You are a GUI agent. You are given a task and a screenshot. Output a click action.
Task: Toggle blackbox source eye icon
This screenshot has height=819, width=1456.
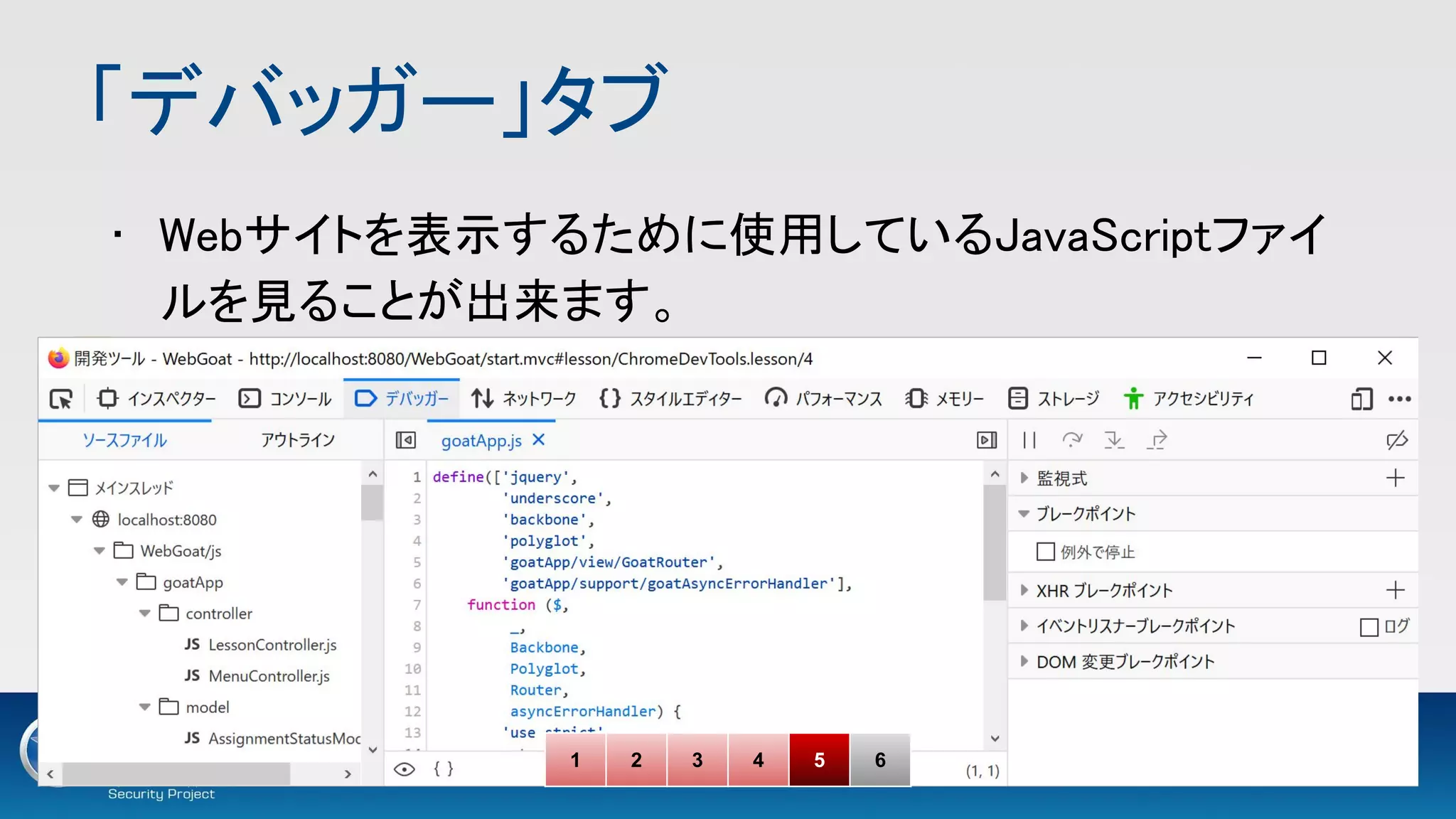[405, 769]
